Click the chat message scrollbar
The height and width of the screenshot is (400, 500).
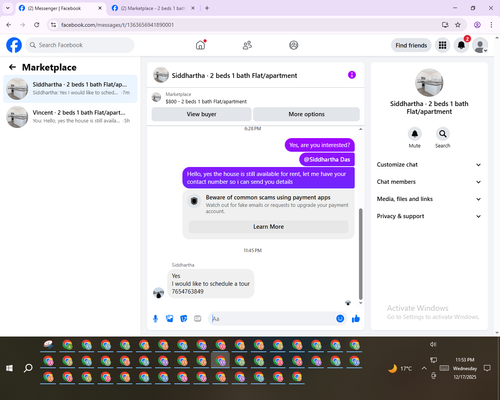(360, 253)
